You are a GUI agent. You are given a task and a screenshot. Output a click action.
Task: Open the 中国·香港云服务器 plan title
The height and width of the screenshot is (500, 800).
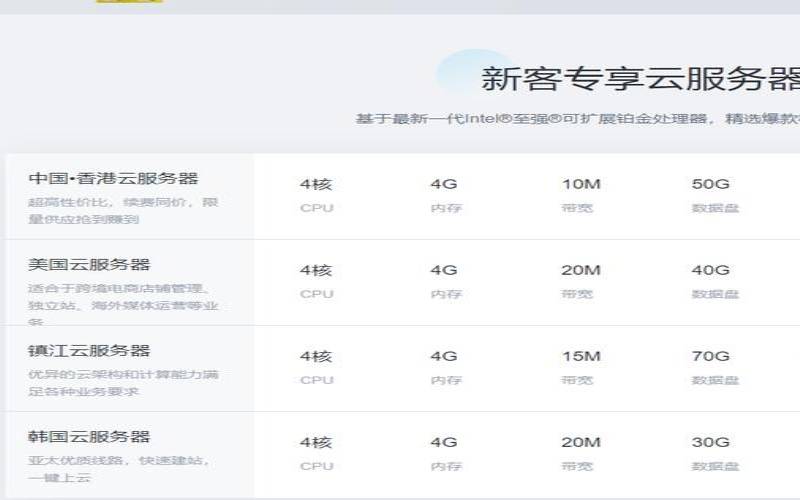tap(113, 179)
